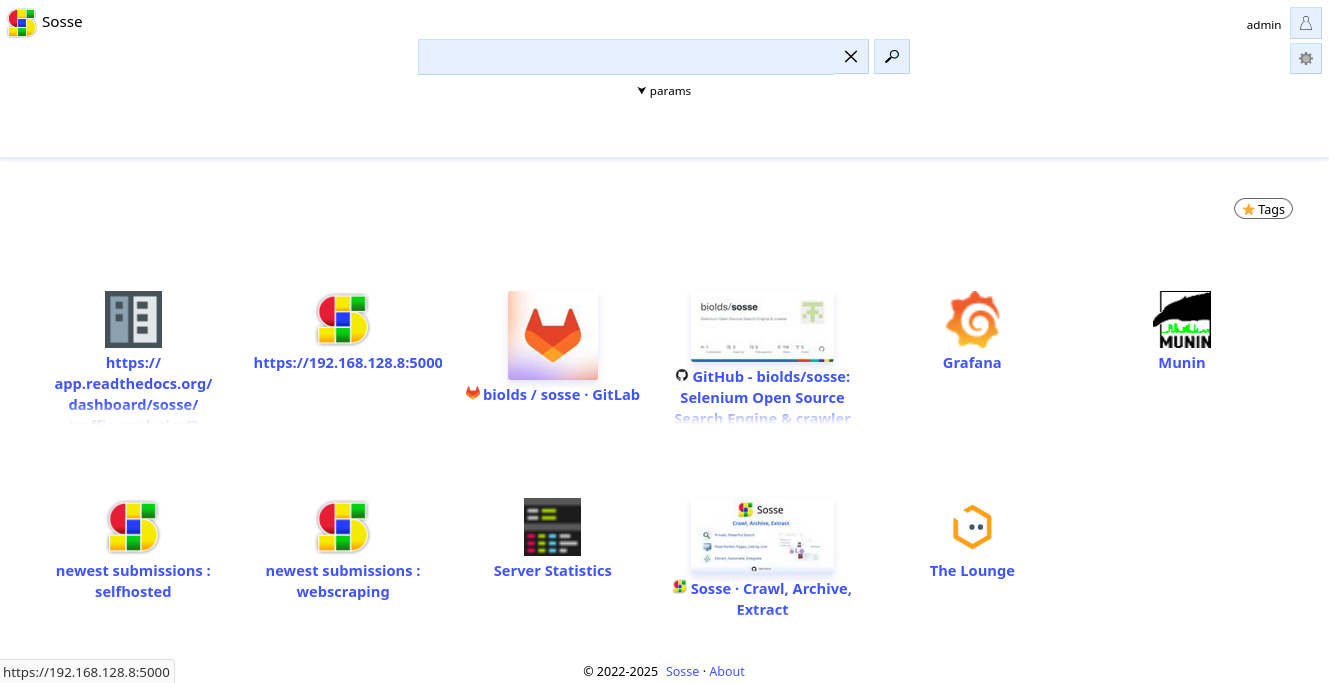Open the footer Sosse link

click(x=682, y=672)
